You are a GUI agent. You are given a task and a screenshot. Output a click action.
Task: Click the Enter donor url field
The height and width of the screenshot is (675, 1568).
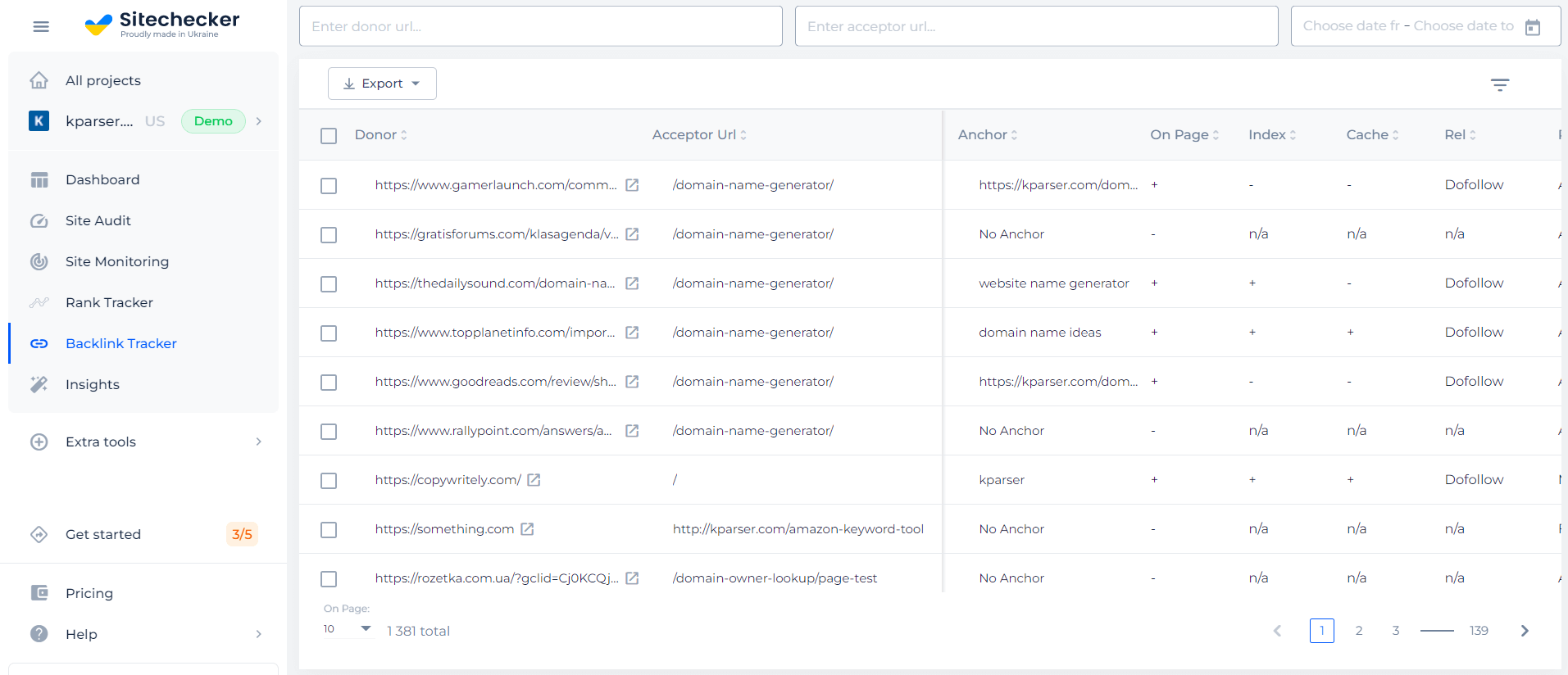point(541,26)
